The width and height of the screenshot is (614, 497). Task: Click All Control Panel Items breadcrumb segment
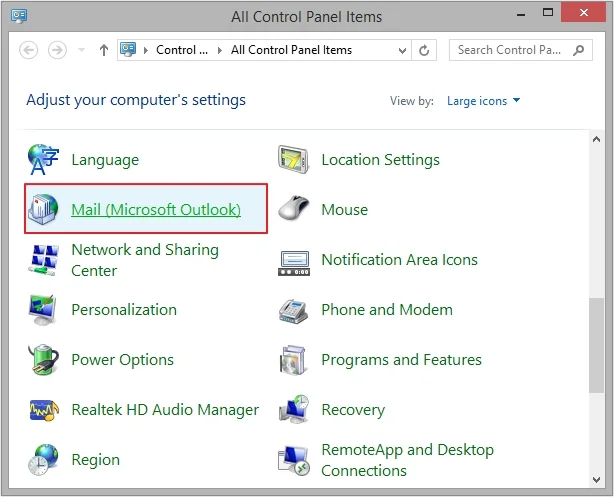coord(291,50)
